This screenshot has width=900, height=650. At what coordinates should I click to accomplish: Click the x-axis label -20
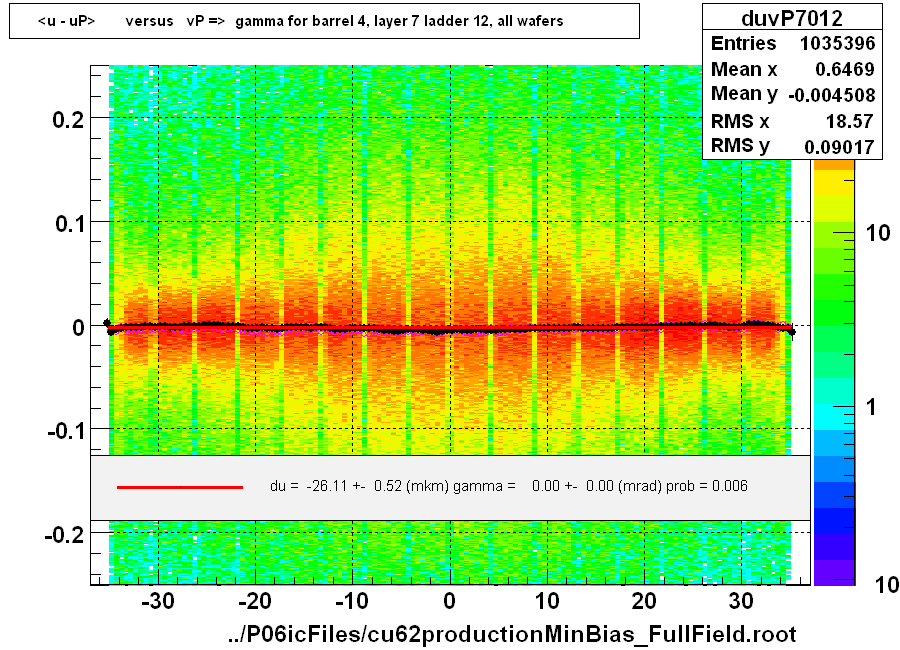255,601
